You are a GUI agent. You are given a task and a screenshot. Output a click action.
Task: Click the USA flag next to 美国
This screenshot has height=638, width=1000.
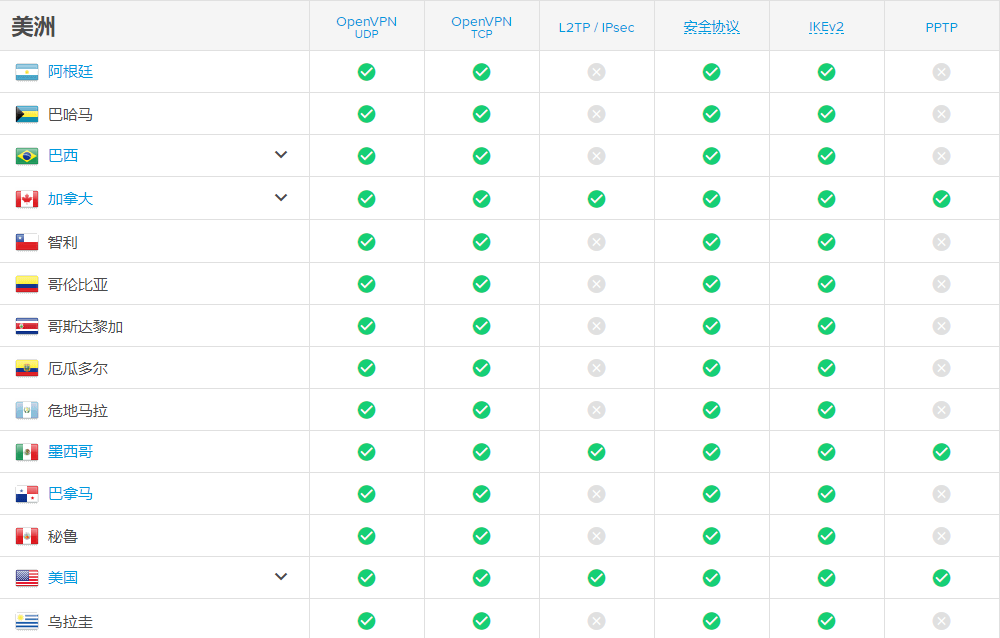coord(27,578)
